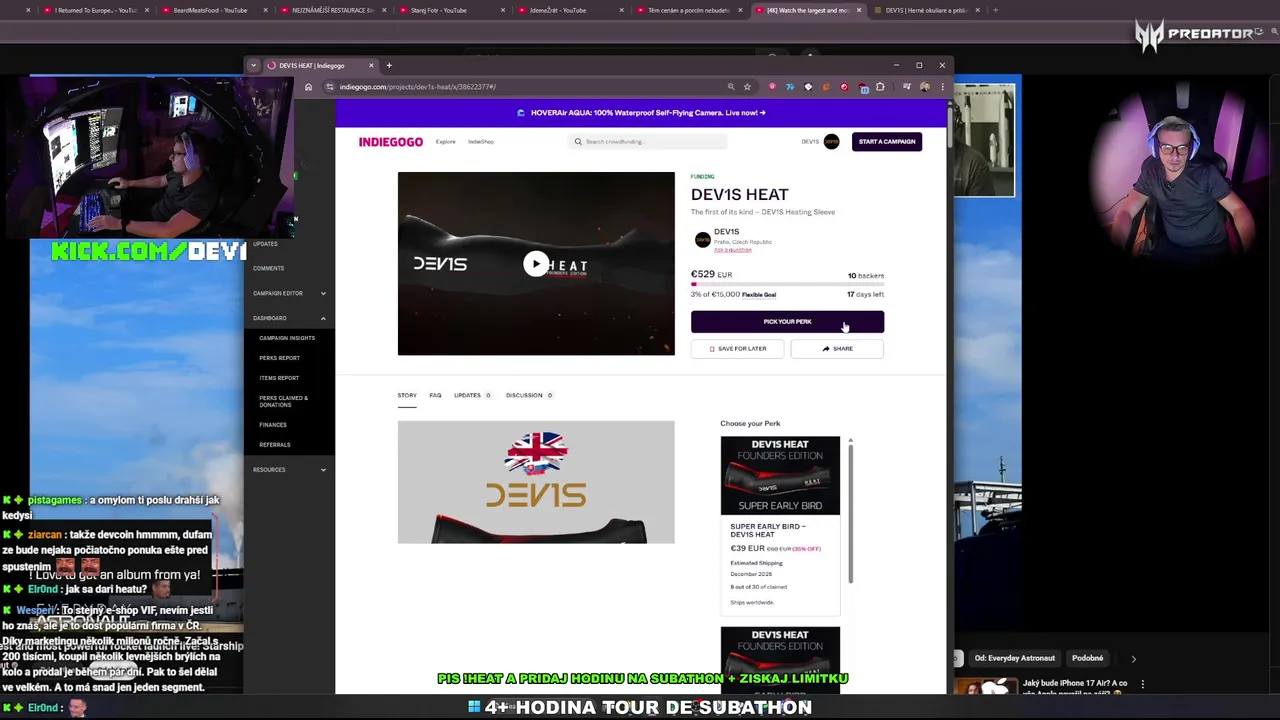The height and width of the screenshot is (720, 1280).
Task: Expand the CAMPAIGN EDITOR sidebar section
Action: [289, 293]
